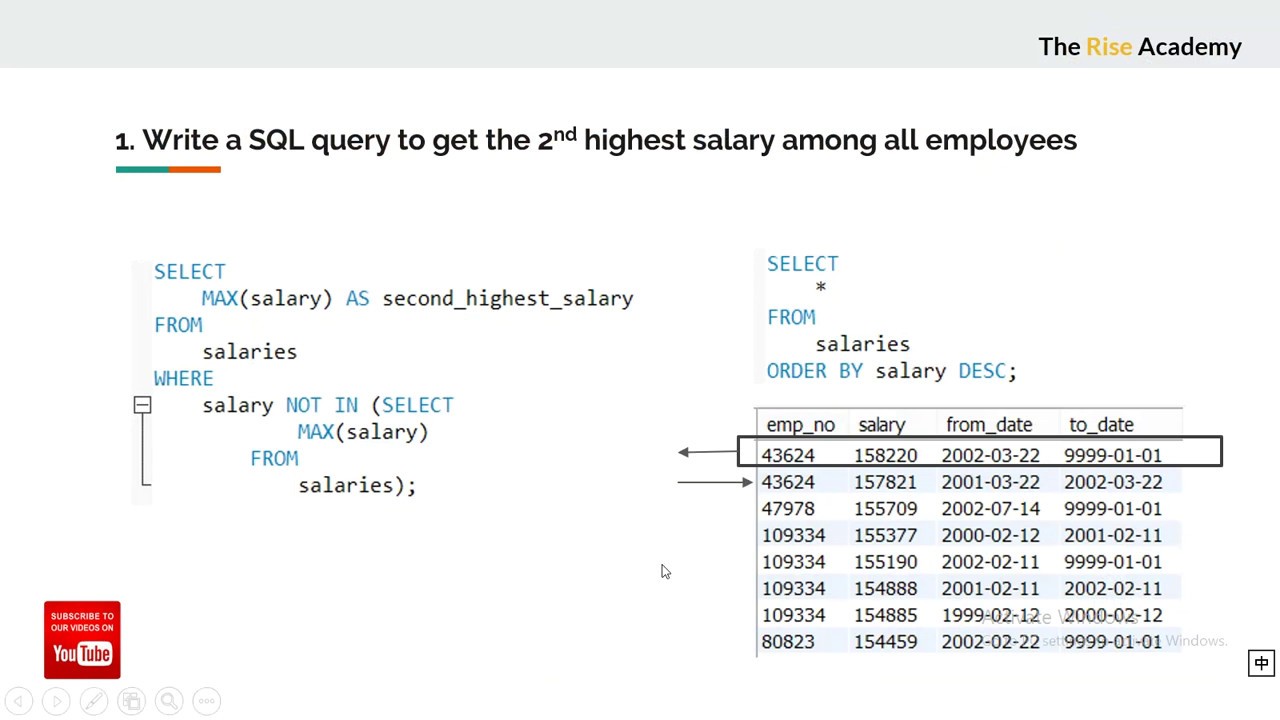Click from_date cell 2002-02-22
The image size is (1280, 720).
(x=990, y=642)
